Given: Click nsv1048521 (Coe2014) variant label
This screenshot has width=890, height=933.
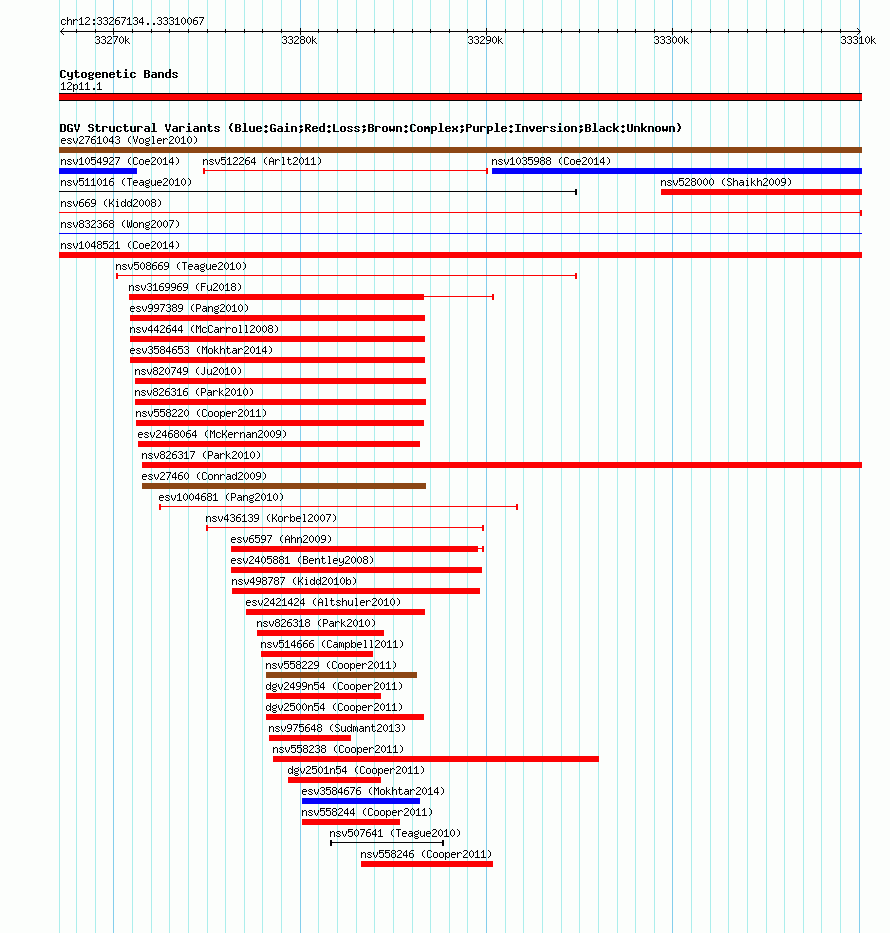Looking at the screenshot, I should click(x=120, y=245).
